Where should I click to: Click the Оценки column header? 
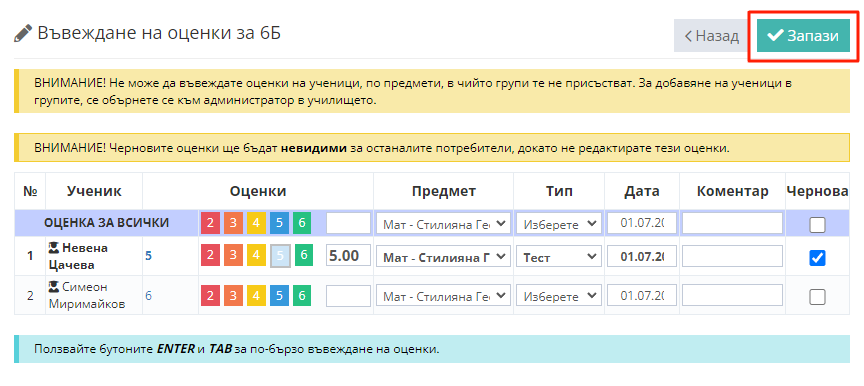coord(258,192)
